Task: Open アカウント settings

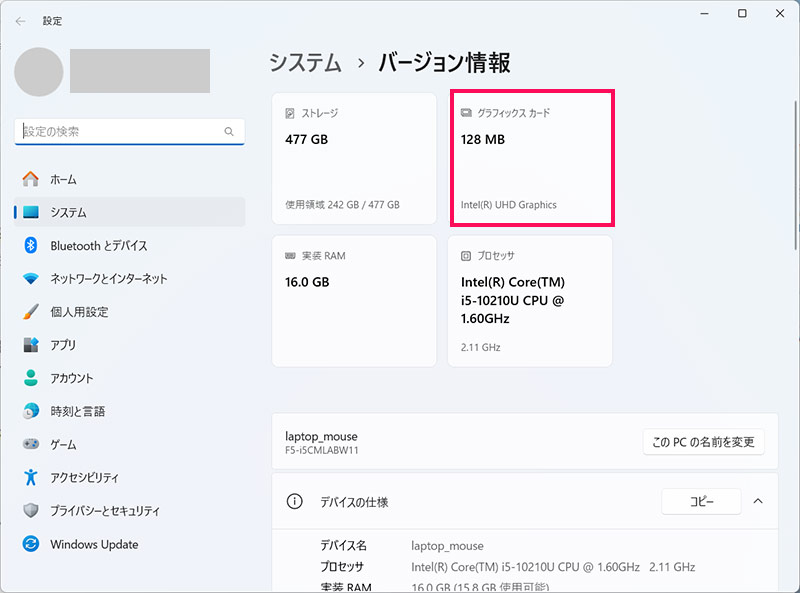Action: tap(130, 378)
